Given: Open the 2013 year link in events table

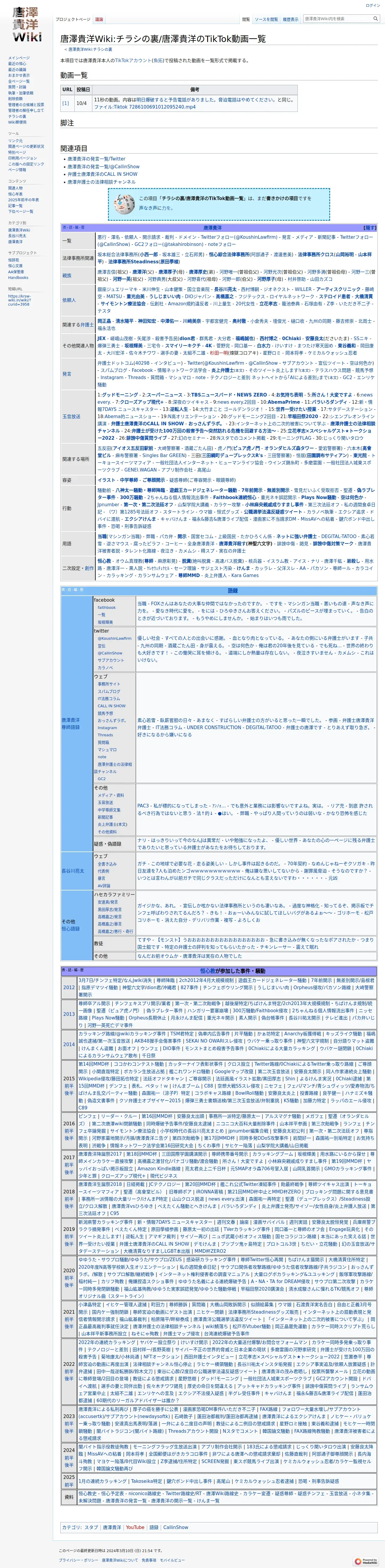Looking at the screenshot, I should click(x=69, y=1014).
